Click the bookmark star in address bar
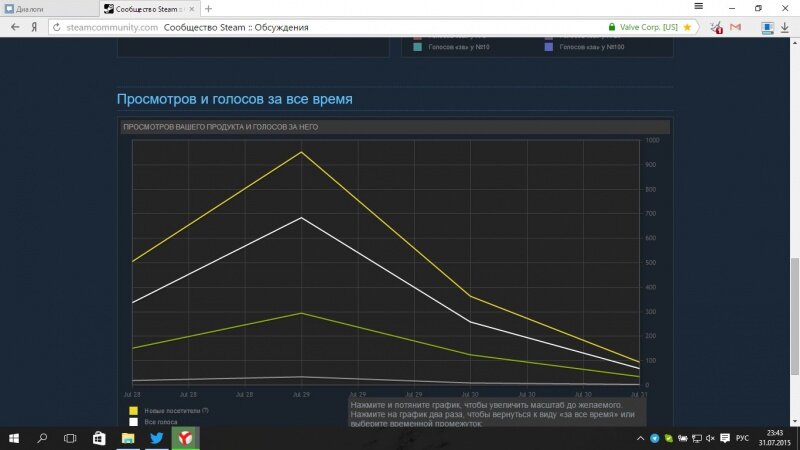The height and width of the screenshot is (450, 800). (x=687, y=27)
